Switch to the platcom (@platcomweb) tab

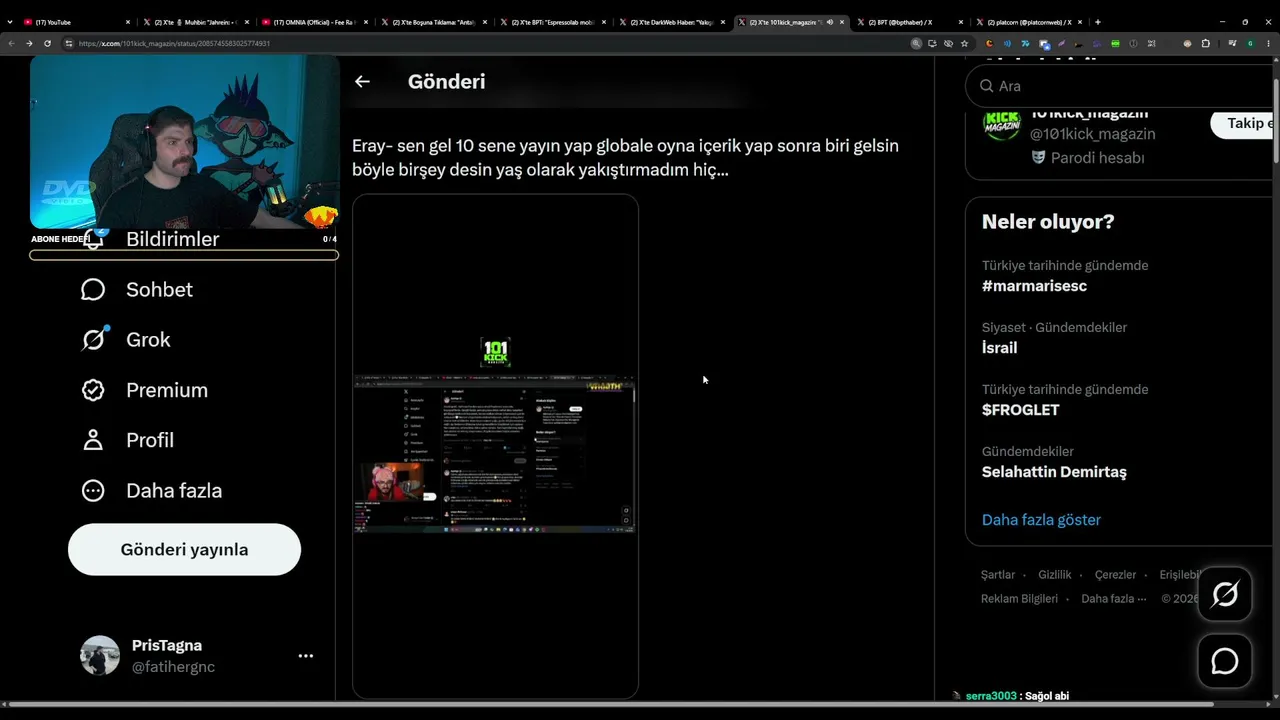pyautogui.click(x=1028, y=22)
